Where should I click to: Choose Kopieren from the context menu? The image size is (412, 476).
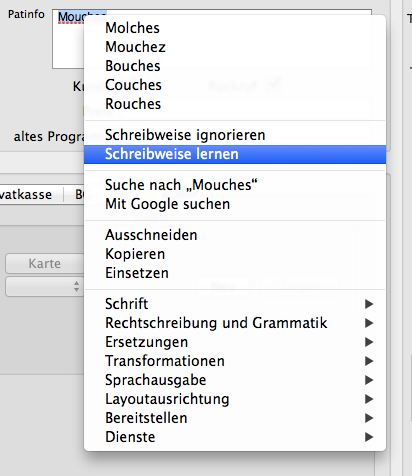235,254
